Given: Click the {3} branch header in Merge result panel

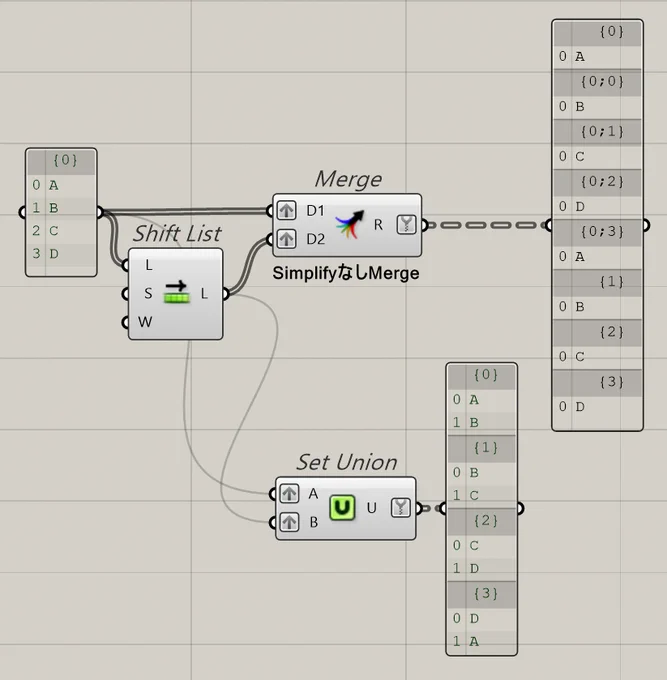Looking at the screenshot, I should coord(597,382).
